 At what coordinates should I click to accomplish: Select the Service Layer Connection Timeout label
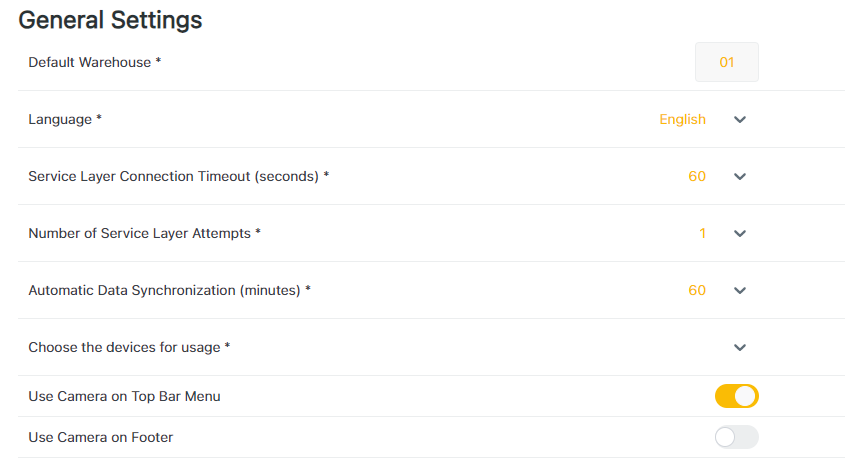coord(178,177)
